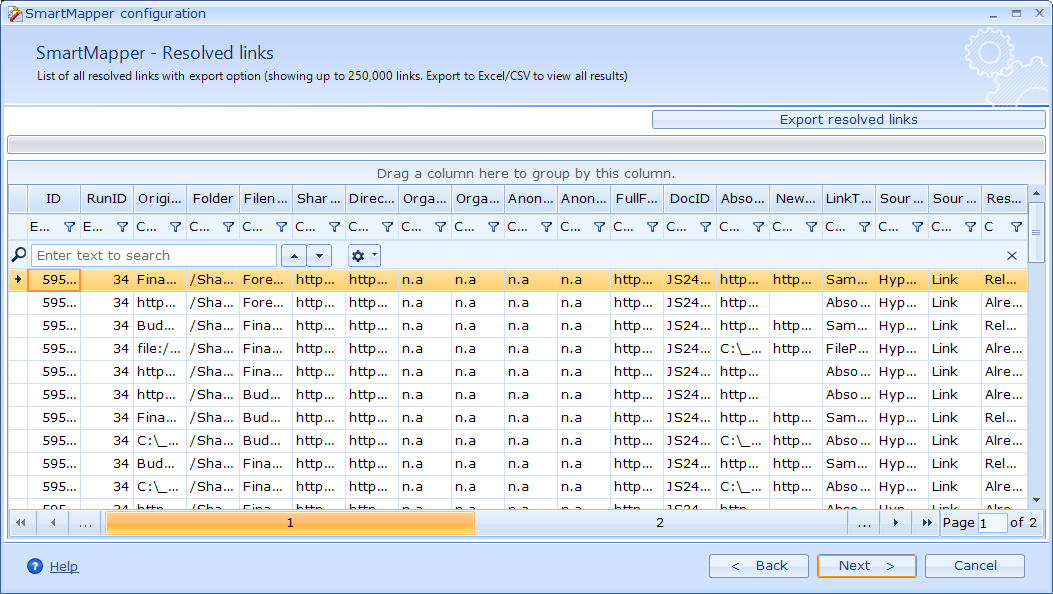Select page 2 in the pager
Screen dimensions: 1053x594
point(660,523)
